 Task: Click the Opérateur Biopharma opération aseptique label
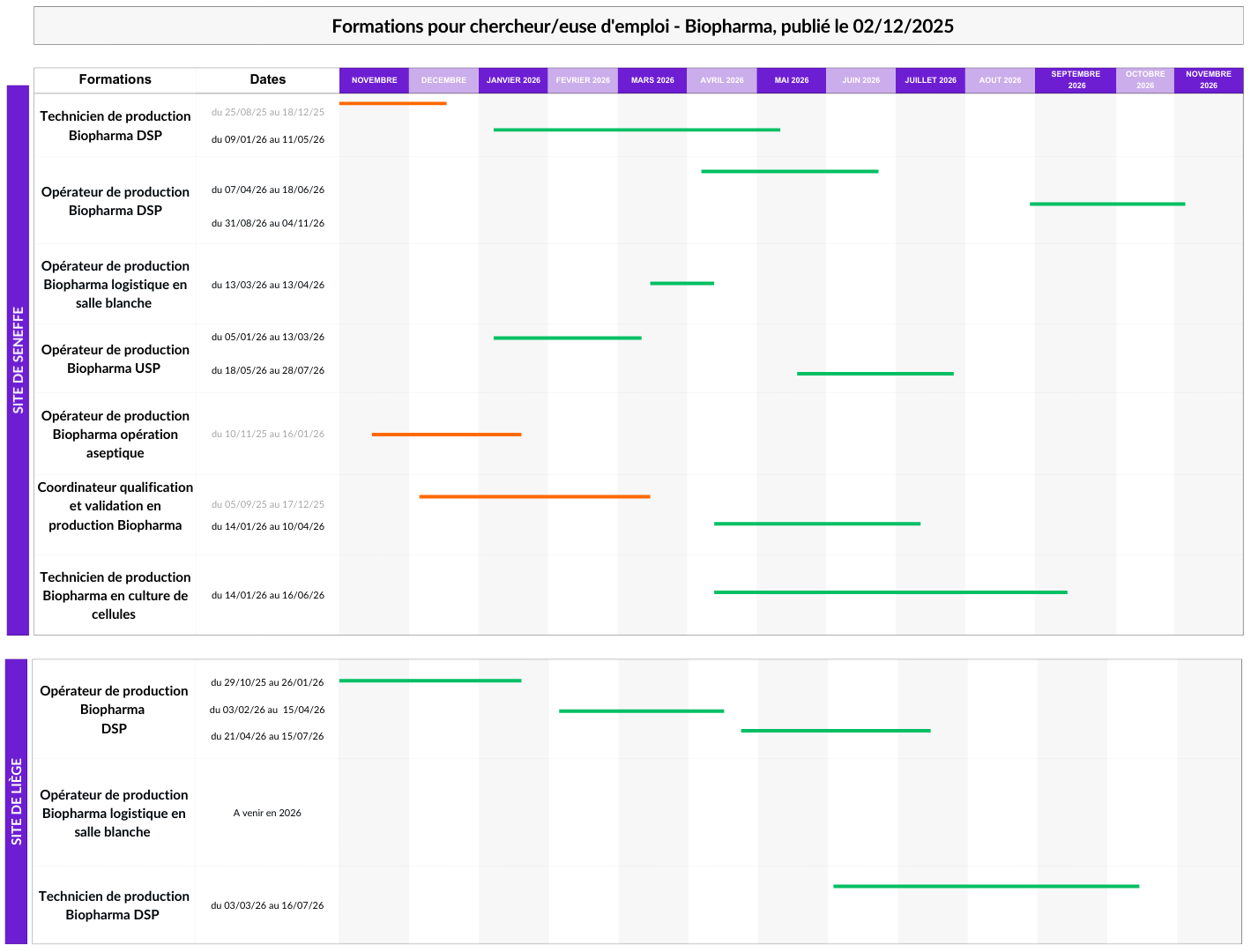(x=115, y=435)
